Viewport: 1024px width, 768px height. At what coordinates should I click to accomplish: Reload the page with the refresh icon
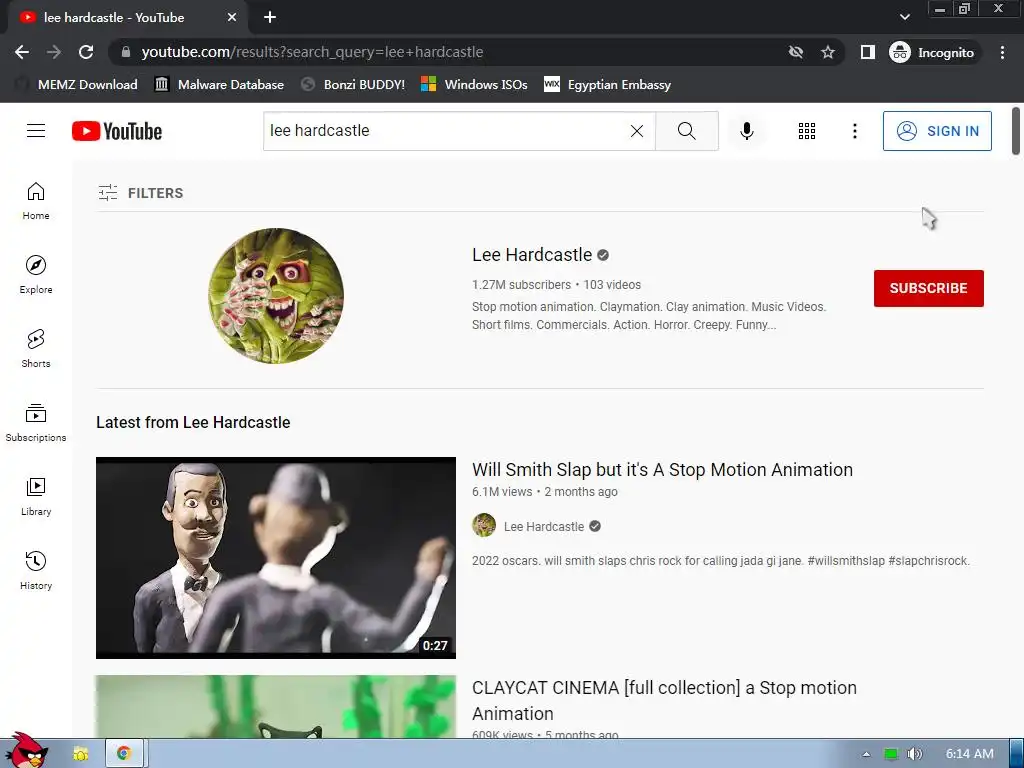tap(86, 52)
